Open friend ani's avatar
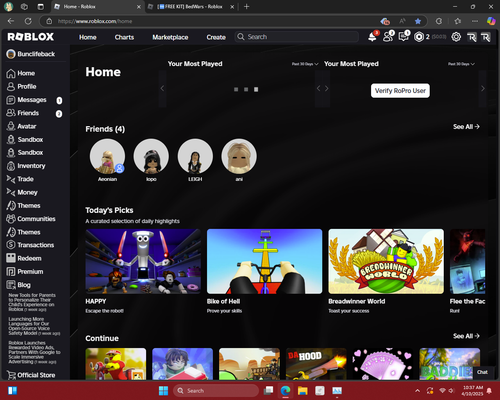The image size is (500, 400). pos(239,156)
